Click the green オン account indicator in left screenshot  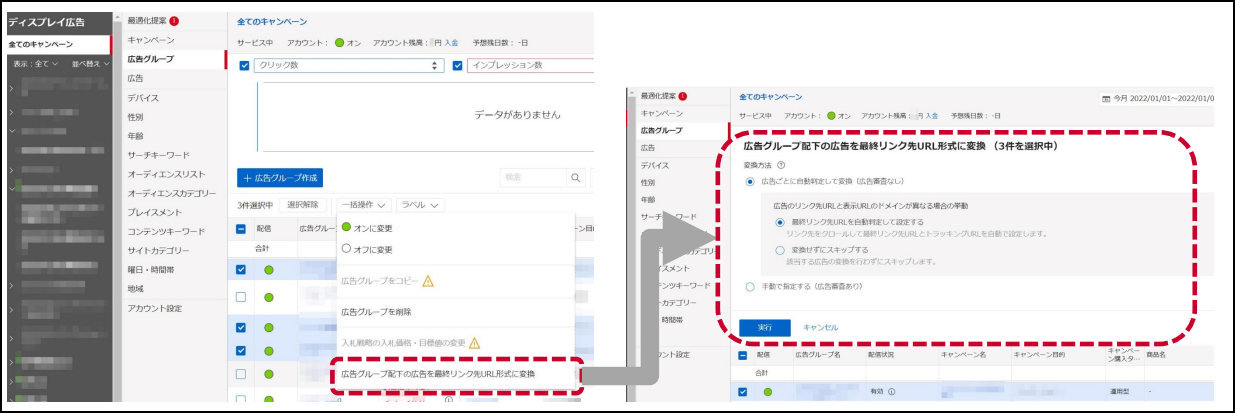click(x=340, y=43)
